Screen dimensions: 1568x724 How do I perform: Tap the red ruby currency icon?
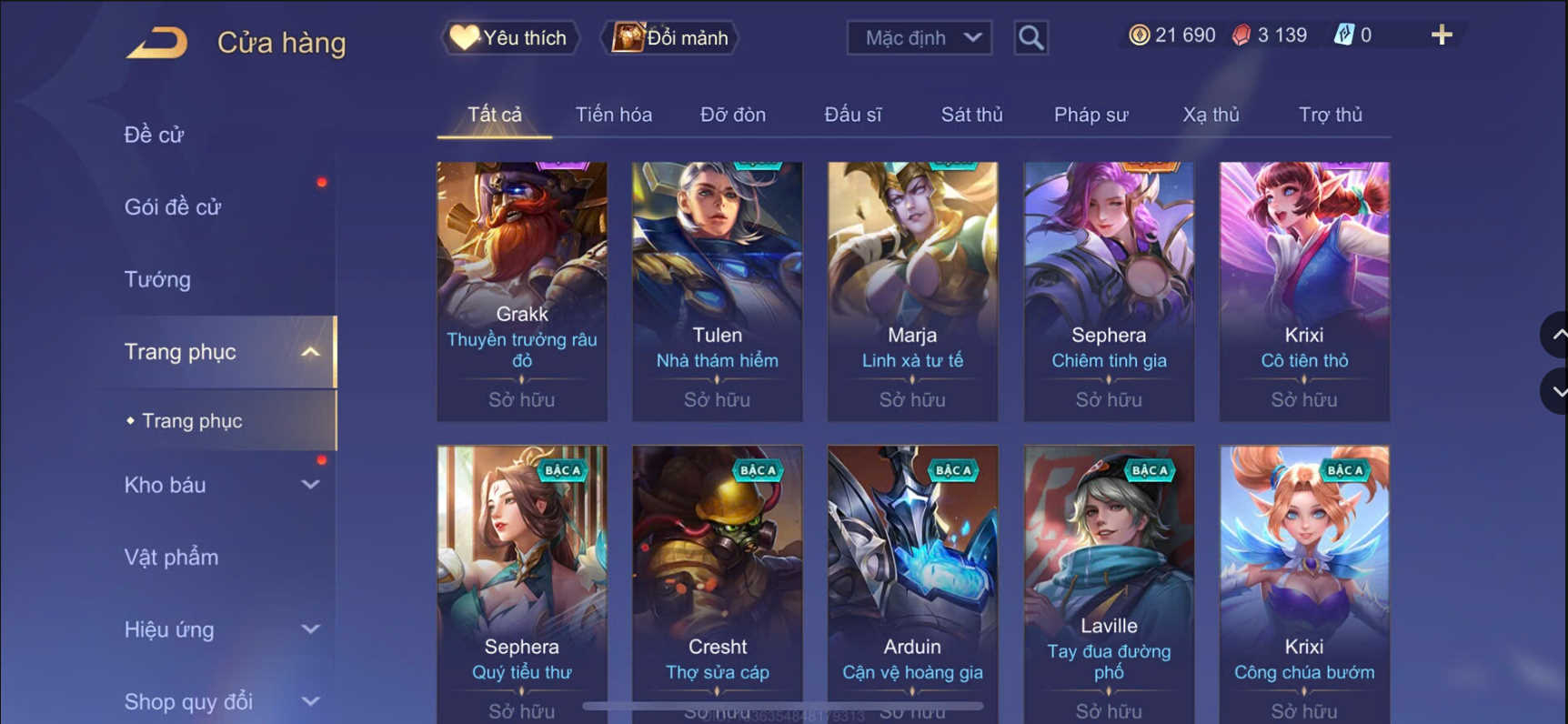tap(1241, 35)
